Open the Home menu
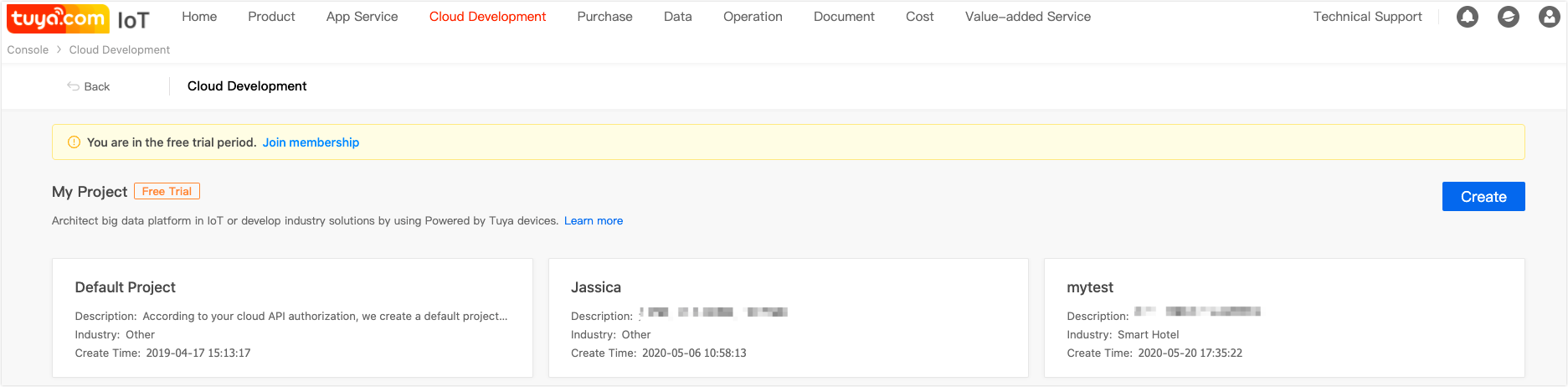The width and height of the screenshot is (1568, 387). click(x=199, y=17)
